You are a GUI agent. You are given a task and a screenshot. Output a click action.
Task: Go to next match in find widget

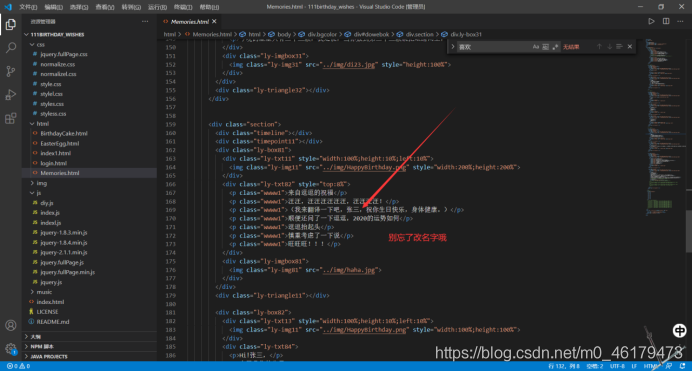pos(609,47)
